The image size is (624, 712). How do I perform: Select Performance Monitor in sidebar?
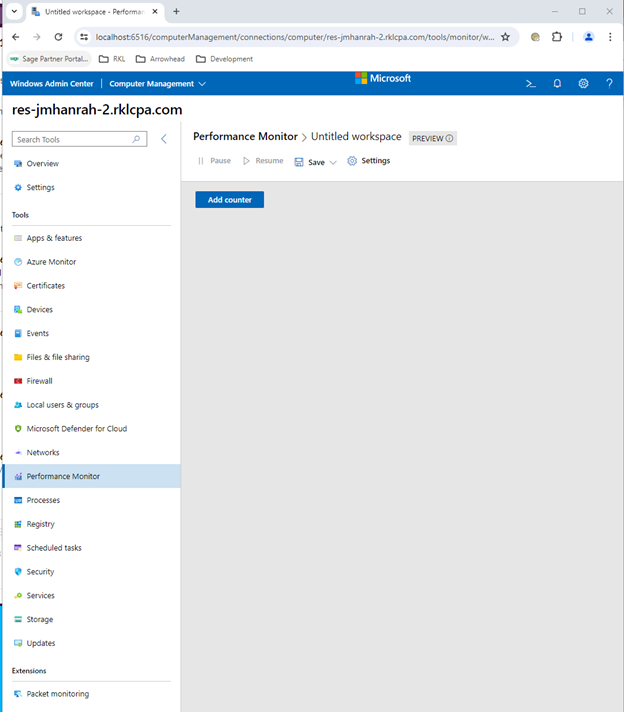(92, 476)
